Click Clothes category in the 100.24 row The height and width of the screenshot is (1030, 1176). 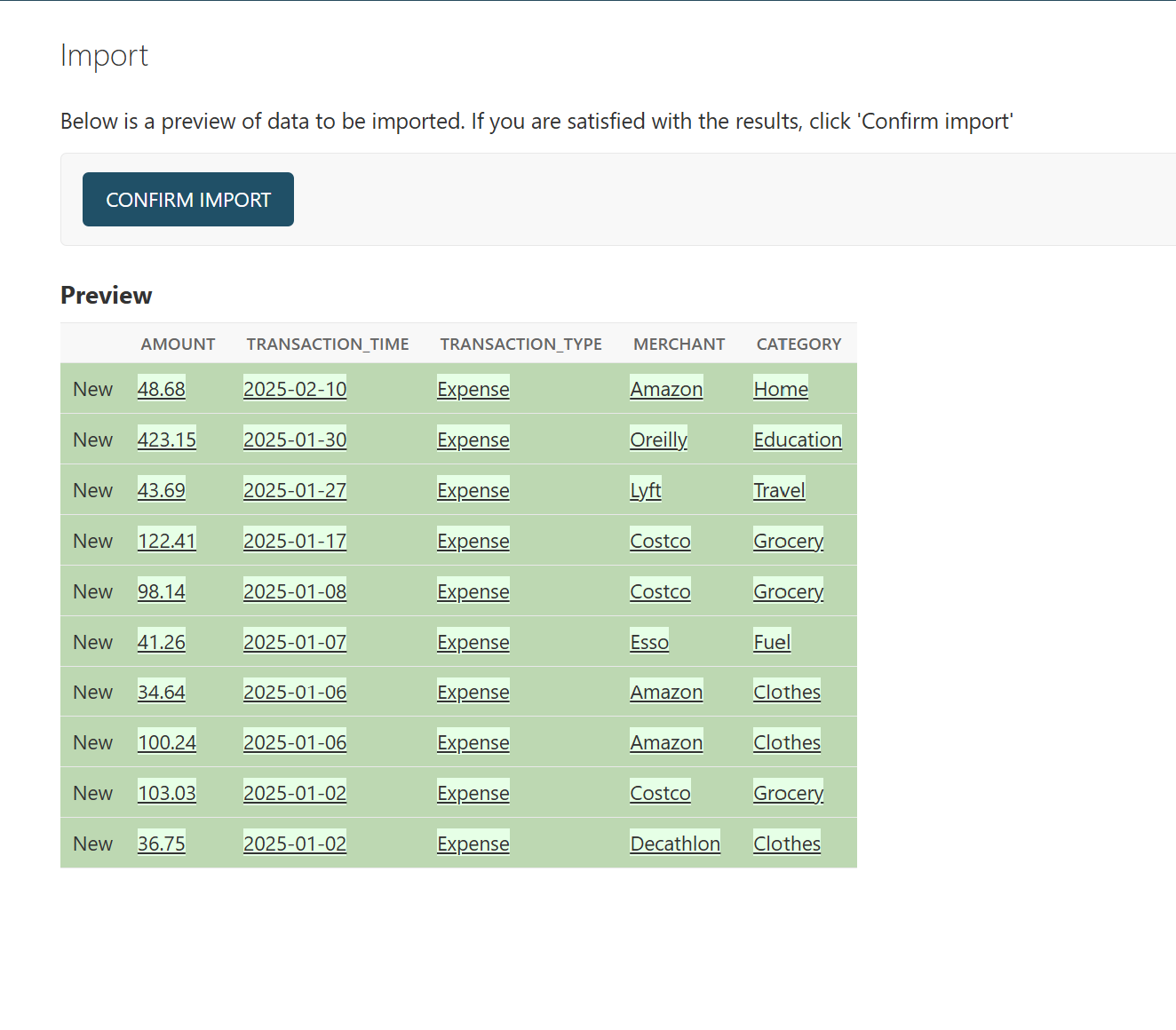point(787,742)
